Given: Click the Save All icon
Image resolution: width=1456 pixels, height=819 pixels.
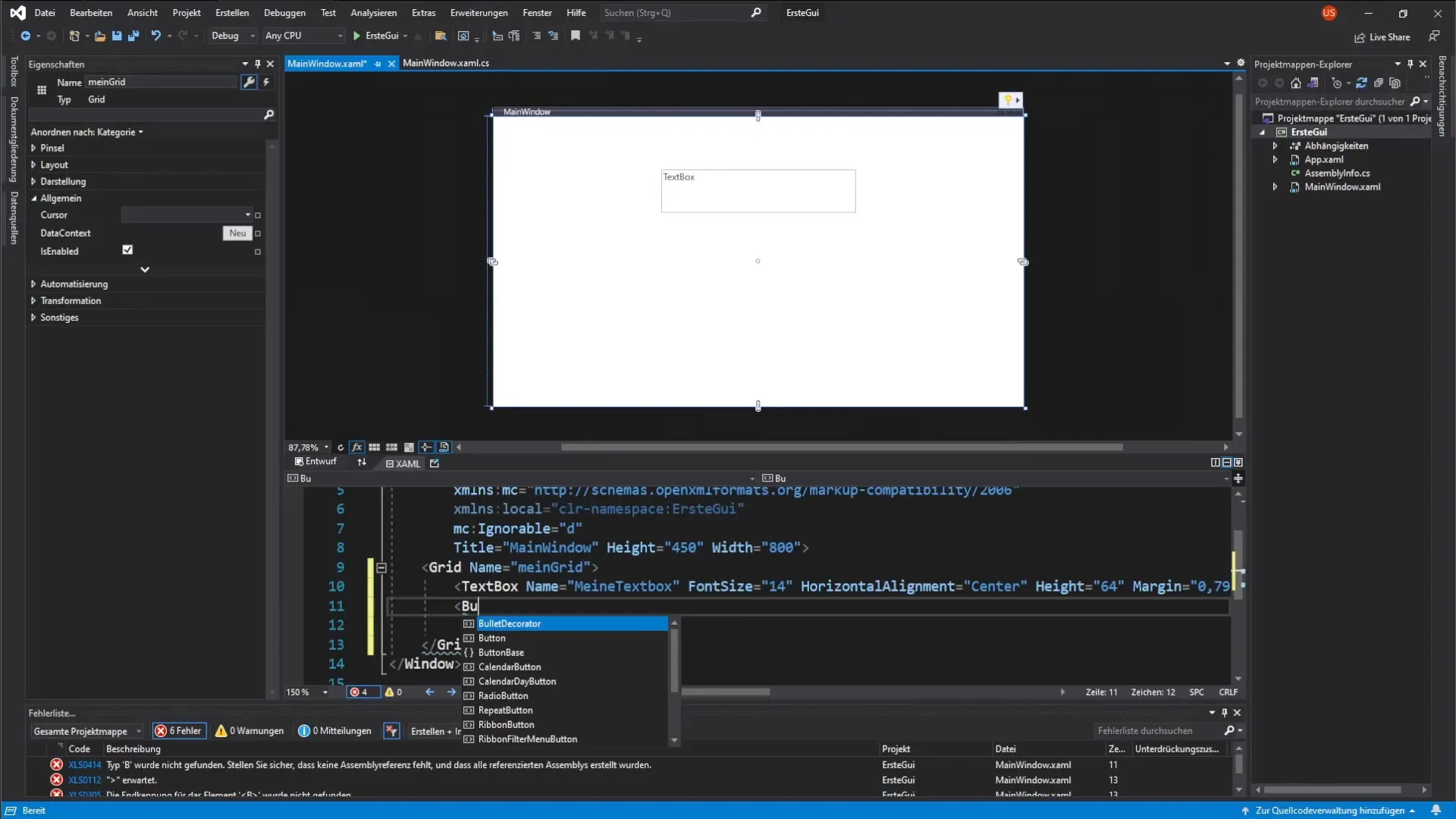Looking at the screenshot, I should (133, 36).
